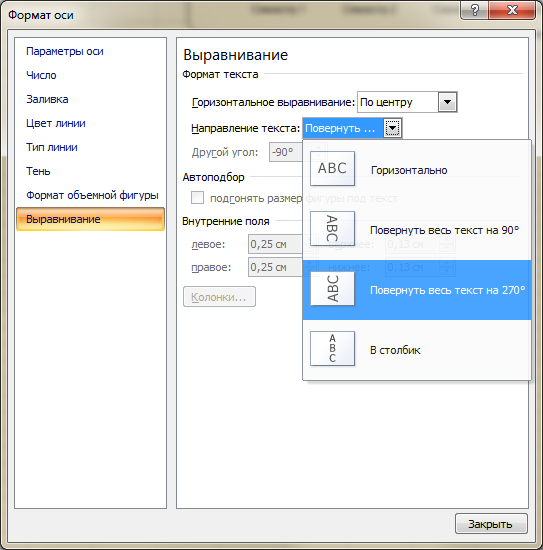Switch to the Тень section
This screenshot has height=550, width=543.
(38, 171)
